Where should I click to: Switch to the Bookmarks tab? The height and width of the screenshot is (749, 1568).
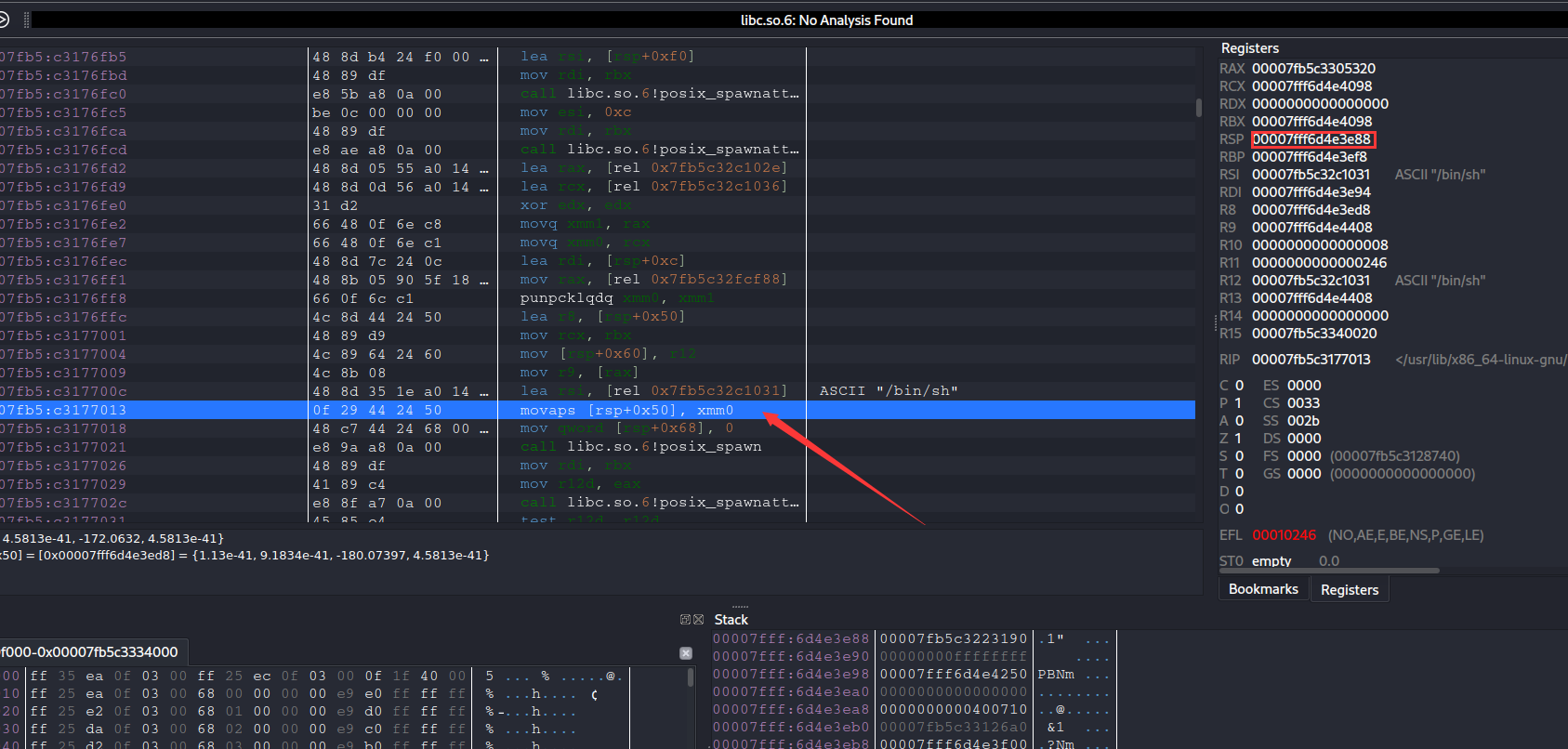[1262, 589]
